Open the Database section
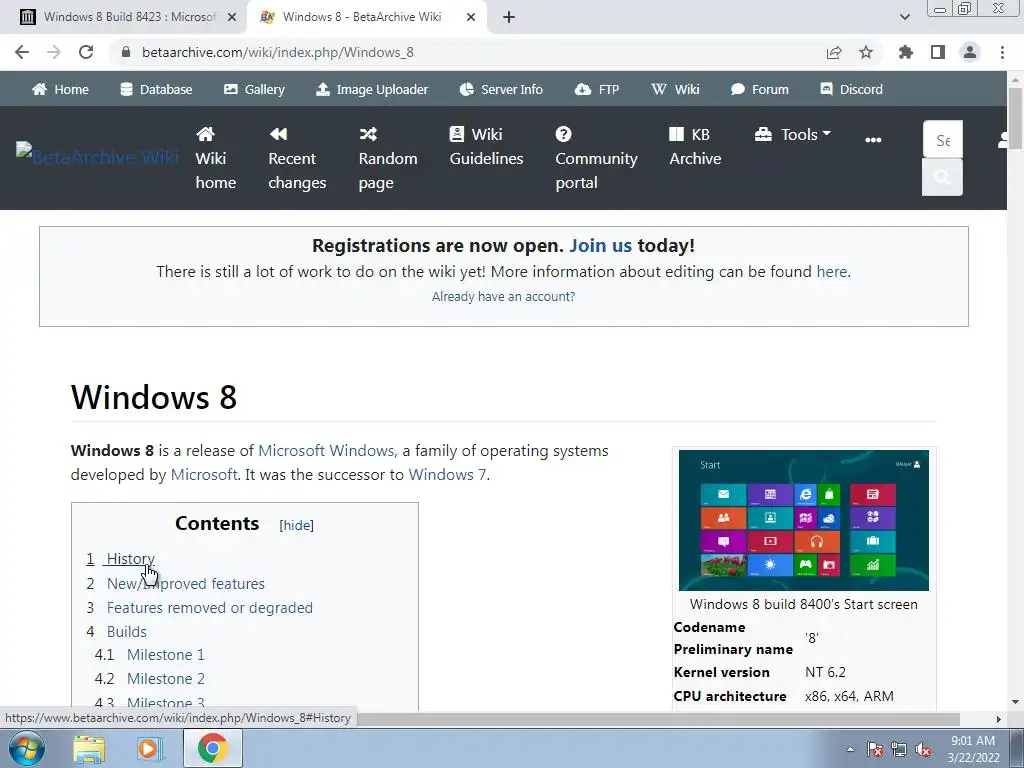Screen dimensions: 1024x768 (156, 89)
